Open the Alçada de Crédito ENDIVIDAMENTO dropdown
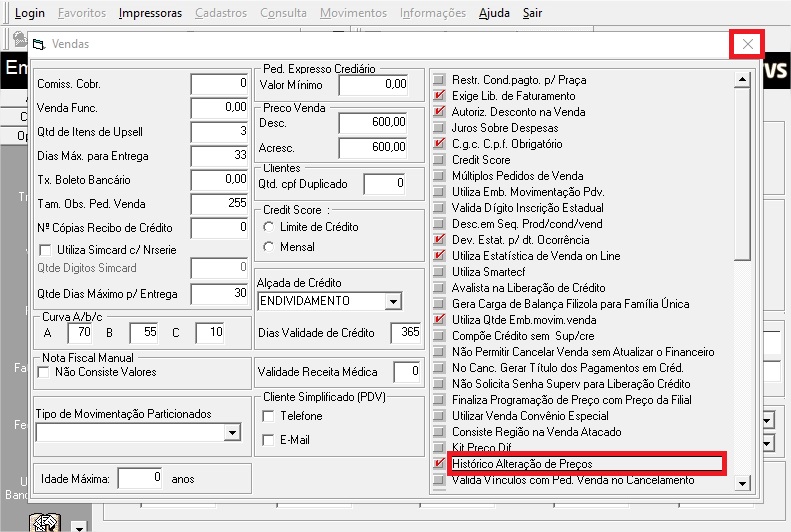Image resolution: width=791 pixels, height=532 pixels. [x=393, y=302]
